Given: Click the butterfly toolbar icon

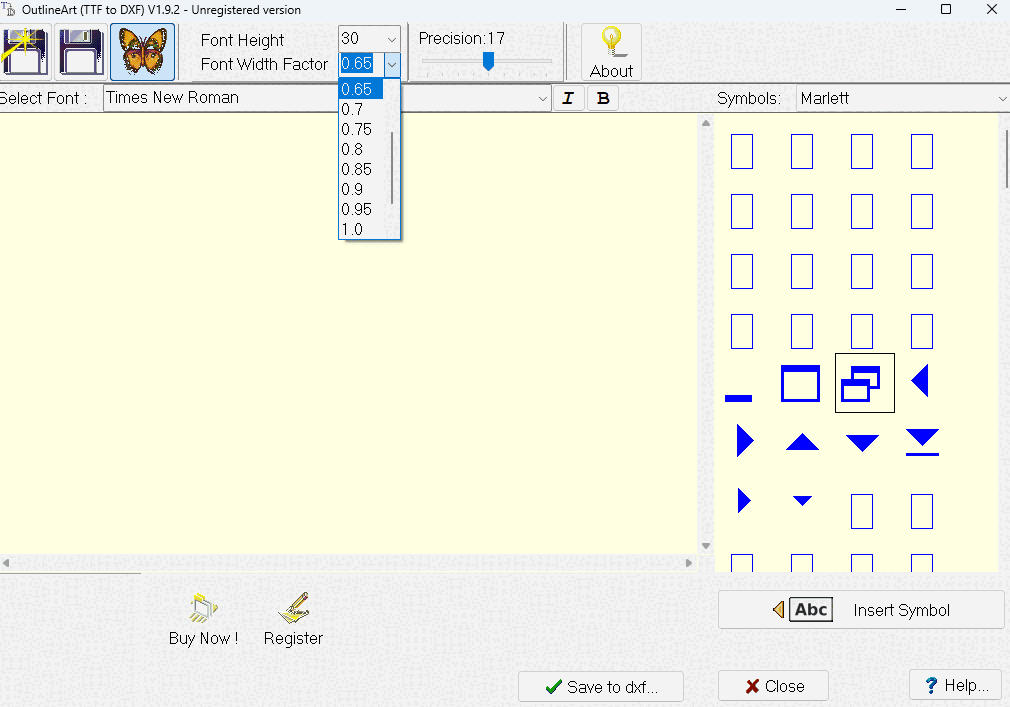Looking at the screenshot, I should pyautogui.click(x=142, y=52).
